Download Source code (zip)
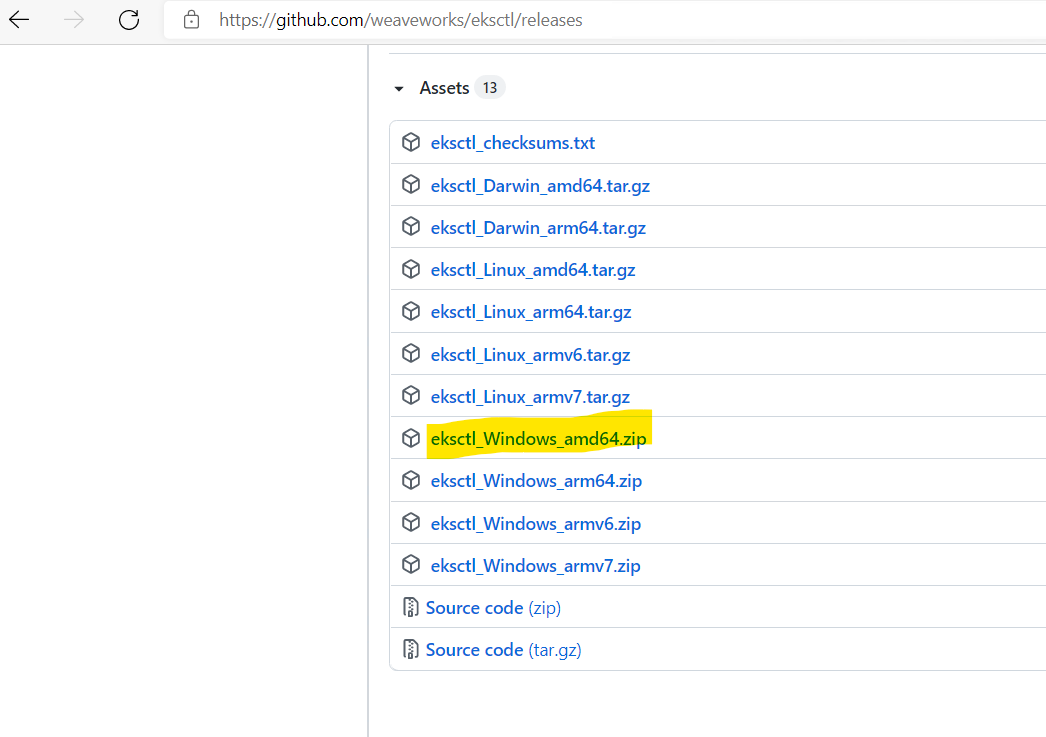Screen dimensions: 1046x737 point(493,608)
